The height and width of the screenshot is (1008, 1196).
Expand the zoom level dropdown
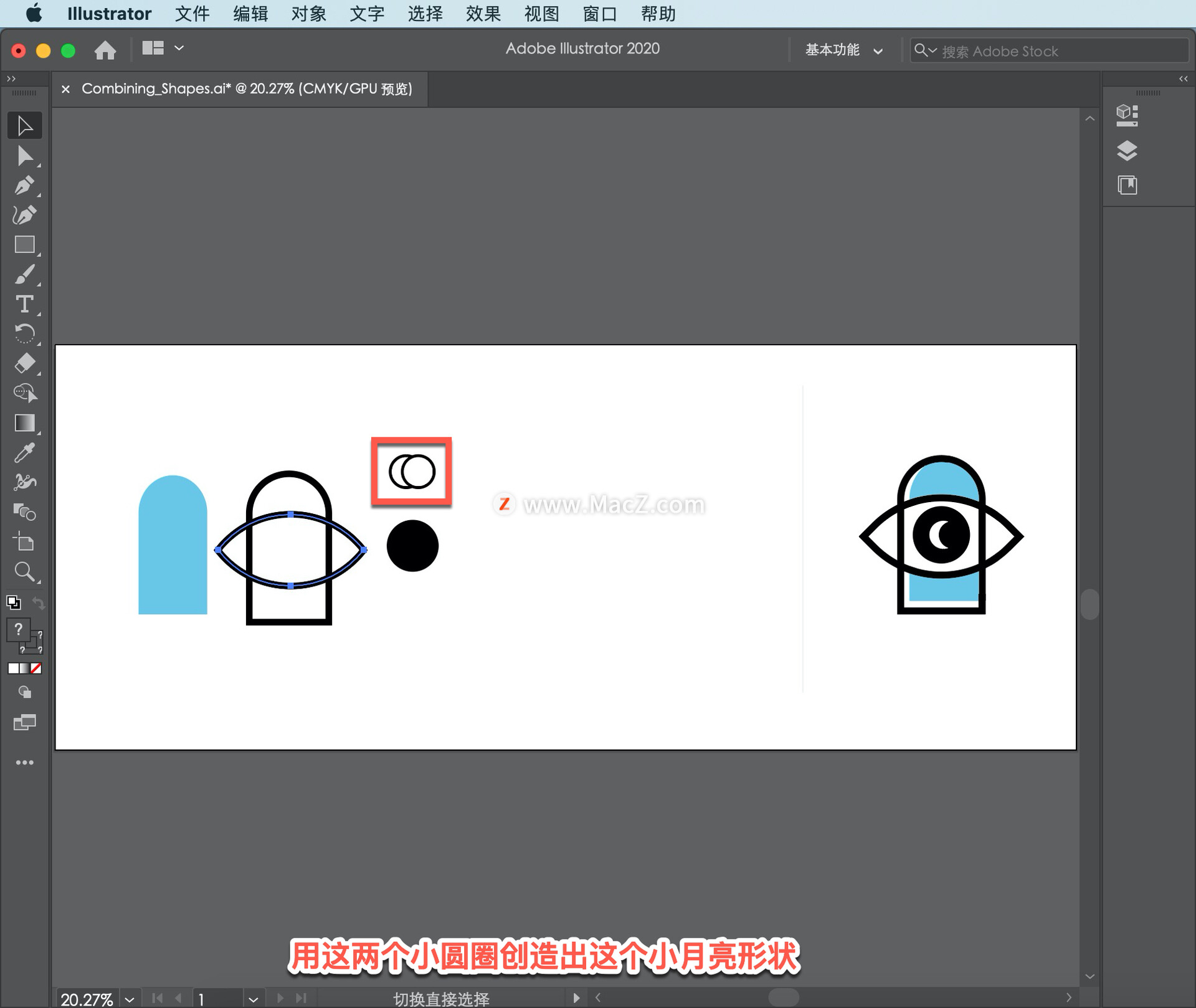point(130,999)
